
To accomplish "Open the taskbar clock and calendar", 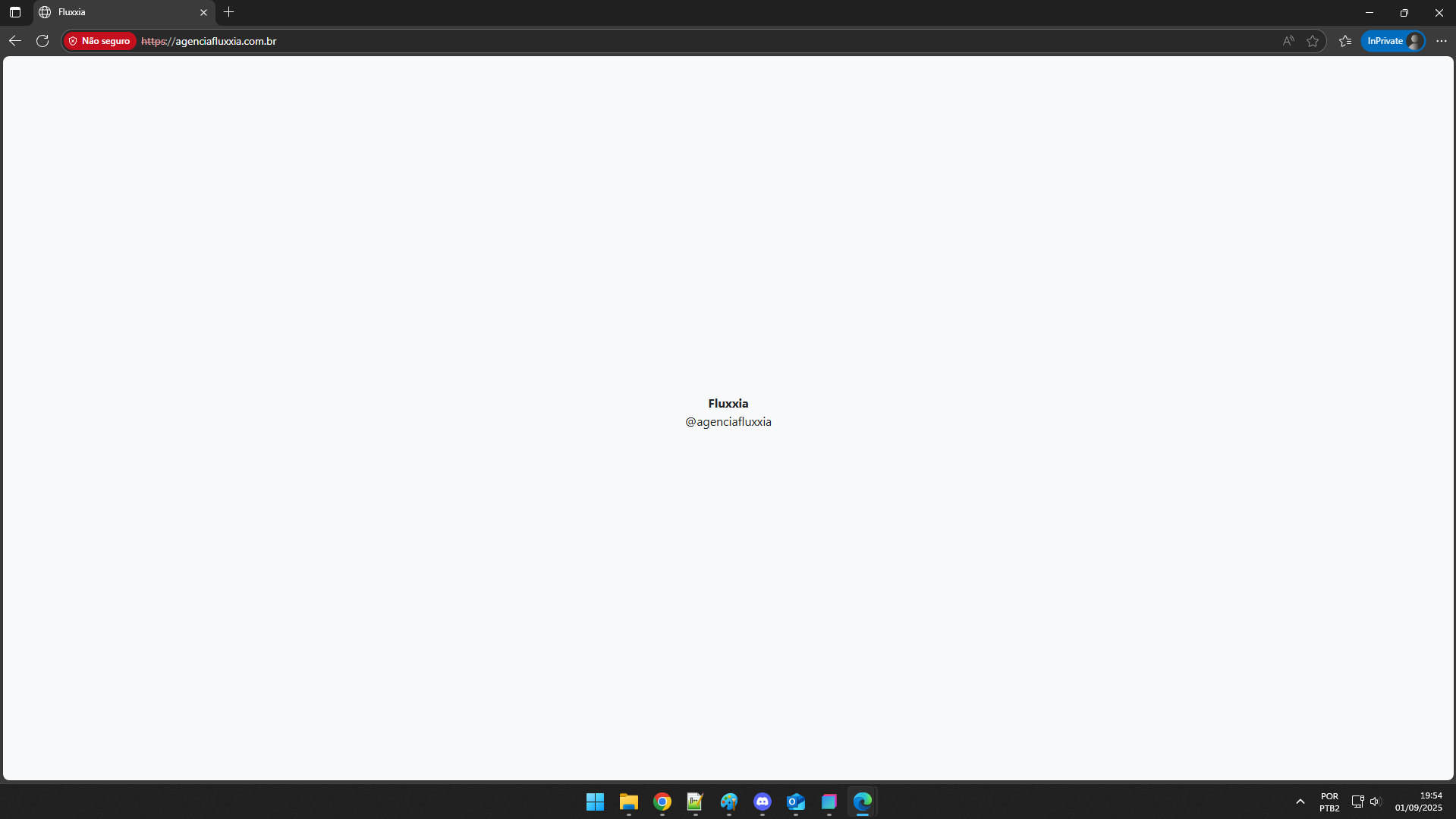I will coord(1418,802).
